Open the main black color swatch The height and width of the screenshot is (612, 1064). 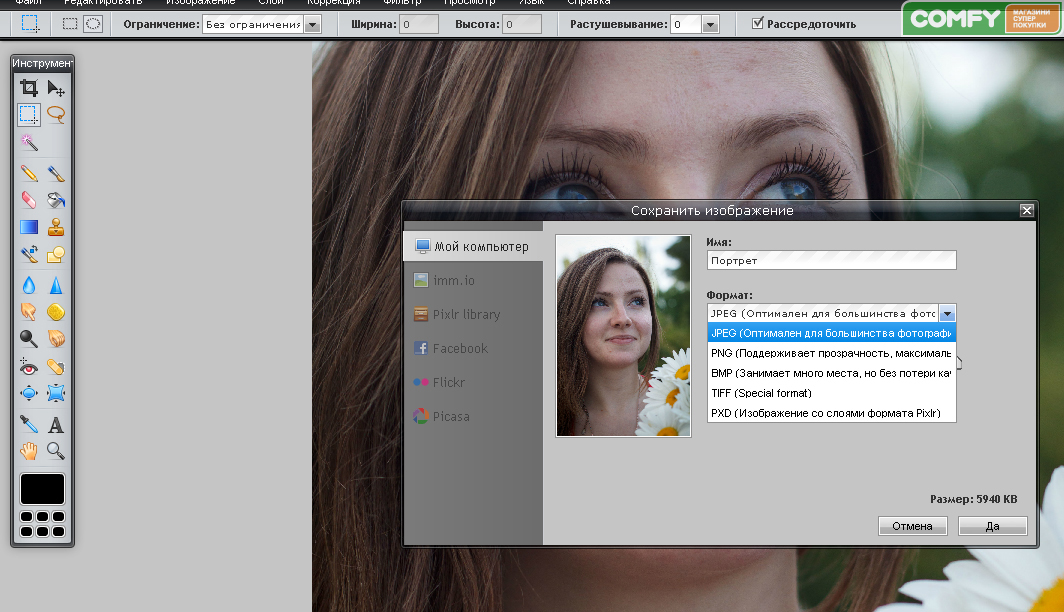point(42,489)
